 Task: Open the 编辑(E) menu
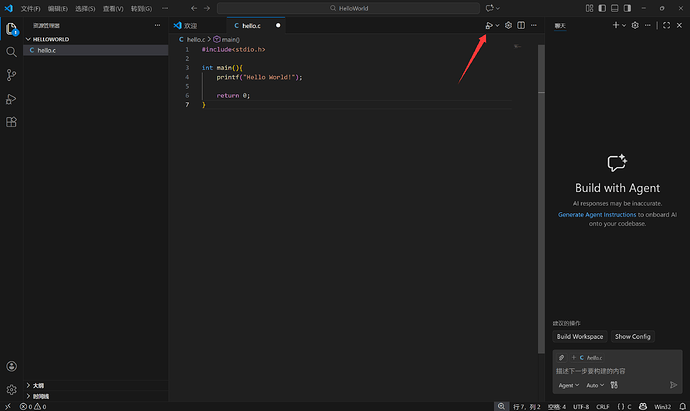point(58,8)
